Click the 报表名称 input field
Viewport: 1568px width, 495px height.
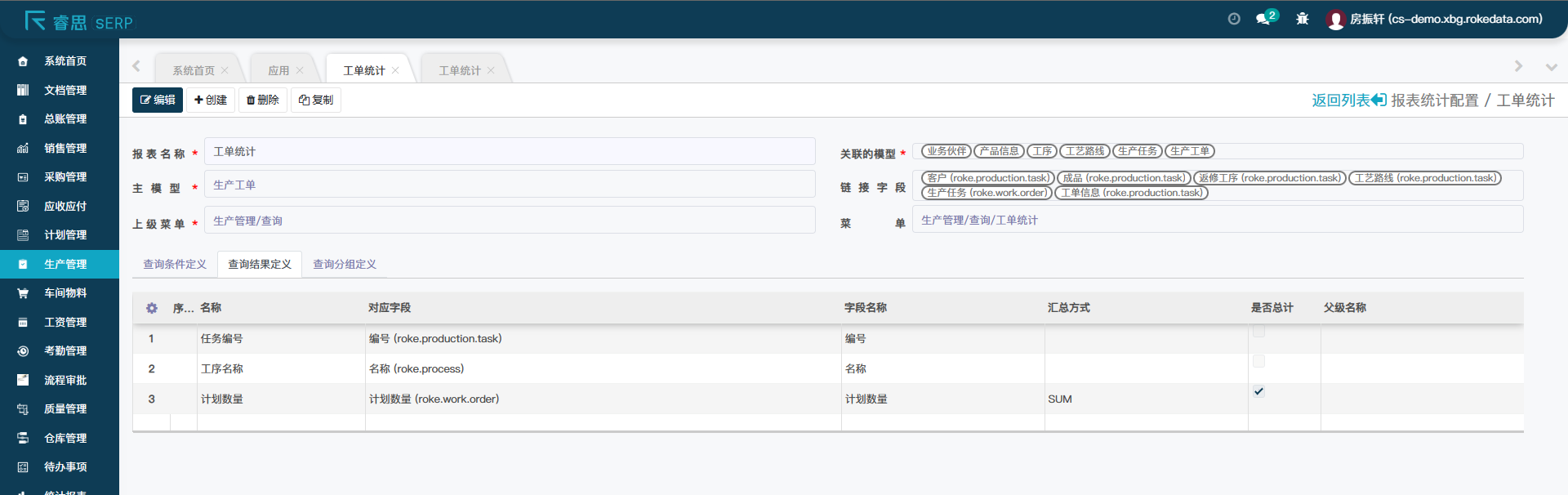click(510, 152)
